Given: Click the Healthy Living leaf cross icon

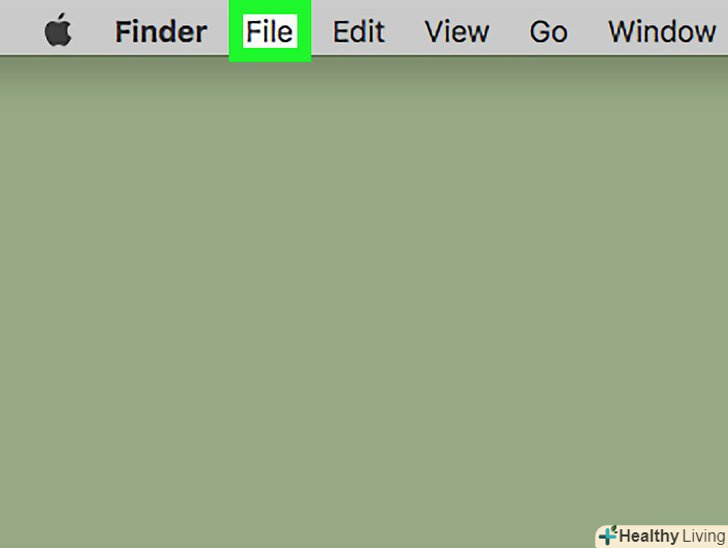Looking at the screenshot, I should click(x=608, y=535).
